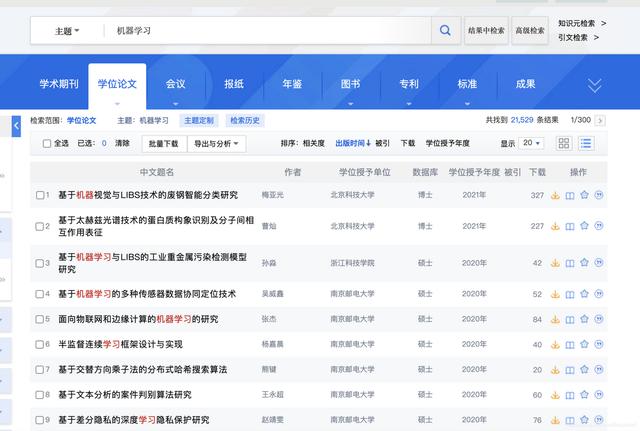Download thesis in row 4
This screenshot has height=431, width=640.
[x=555, y=294]
